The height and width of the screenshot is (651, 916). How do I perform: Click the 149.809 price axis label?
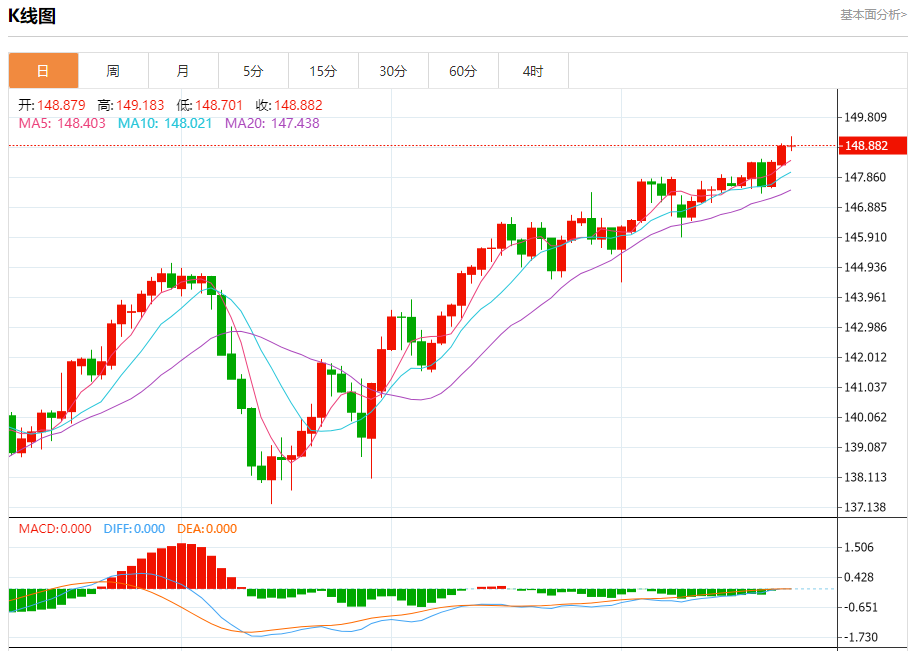point(866,117)
